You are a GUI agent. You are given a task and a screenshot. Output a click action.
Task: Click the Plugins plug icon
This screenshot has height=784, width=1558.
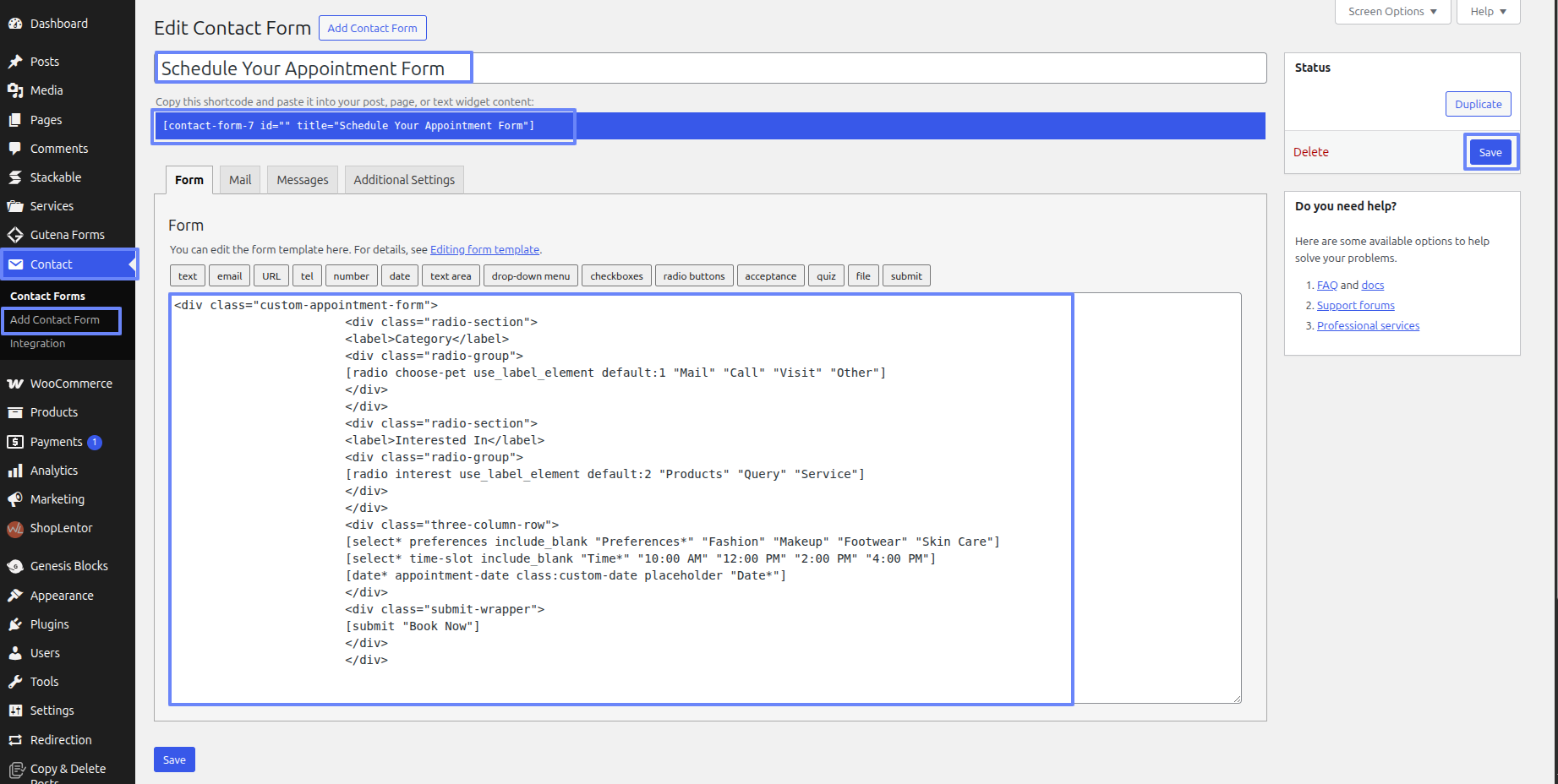point(15,624)
